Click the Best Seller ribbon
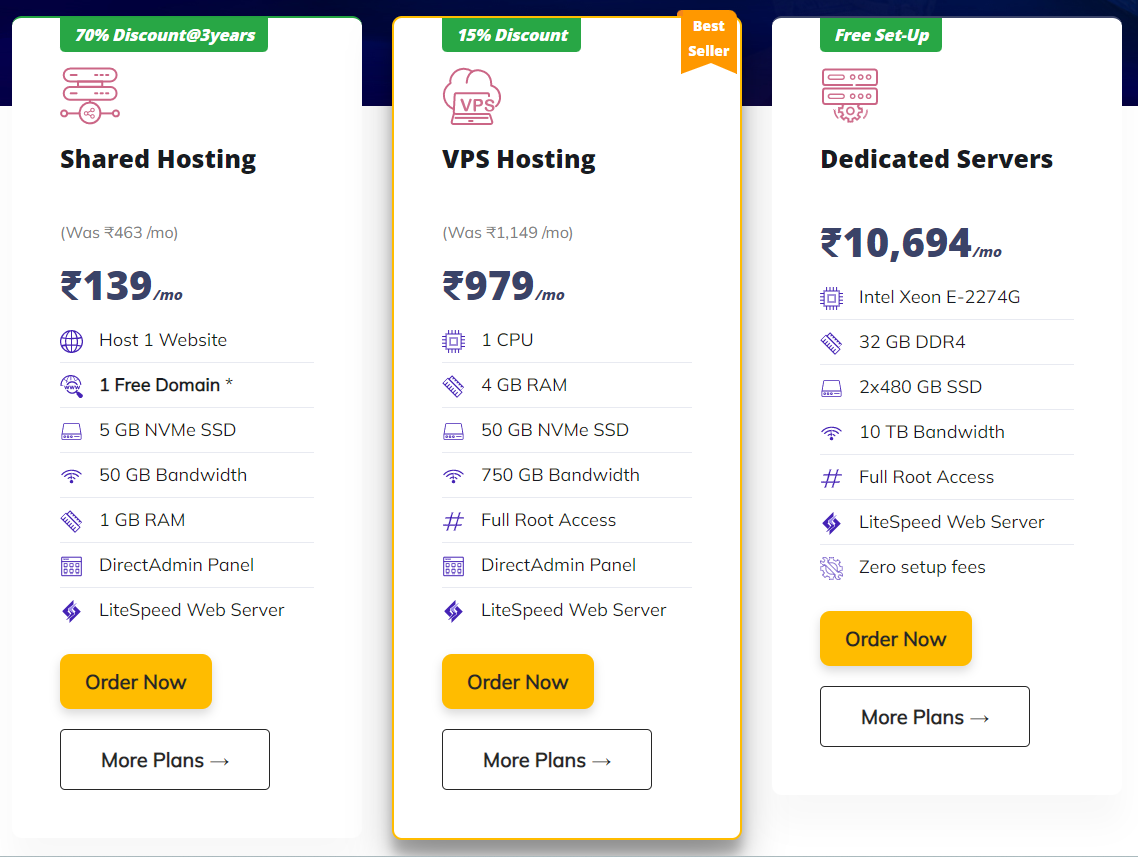 (x=708, y=40)
